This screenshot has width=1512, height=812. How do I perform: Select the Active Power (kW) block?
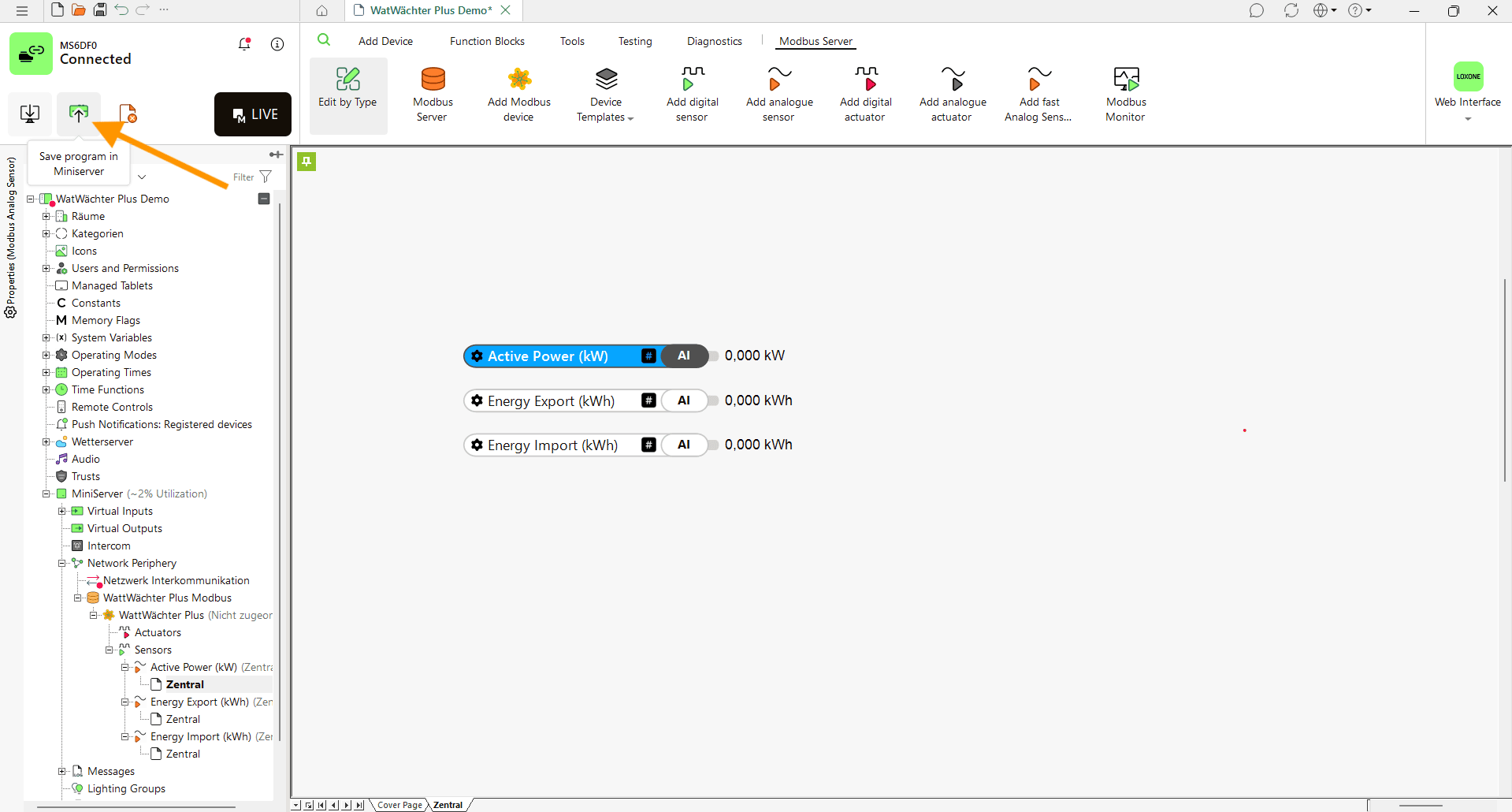point(585,356)
